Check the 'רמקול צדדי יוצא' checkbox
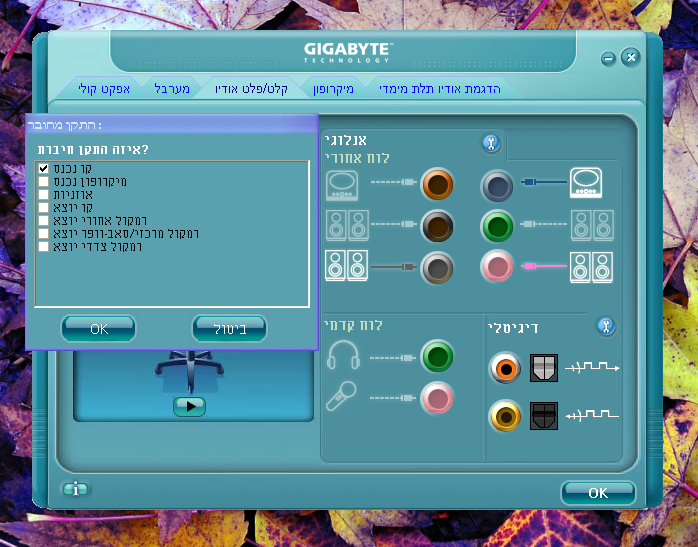The width and height of the screenshot is (698, 547). click(x=43, y=246)
